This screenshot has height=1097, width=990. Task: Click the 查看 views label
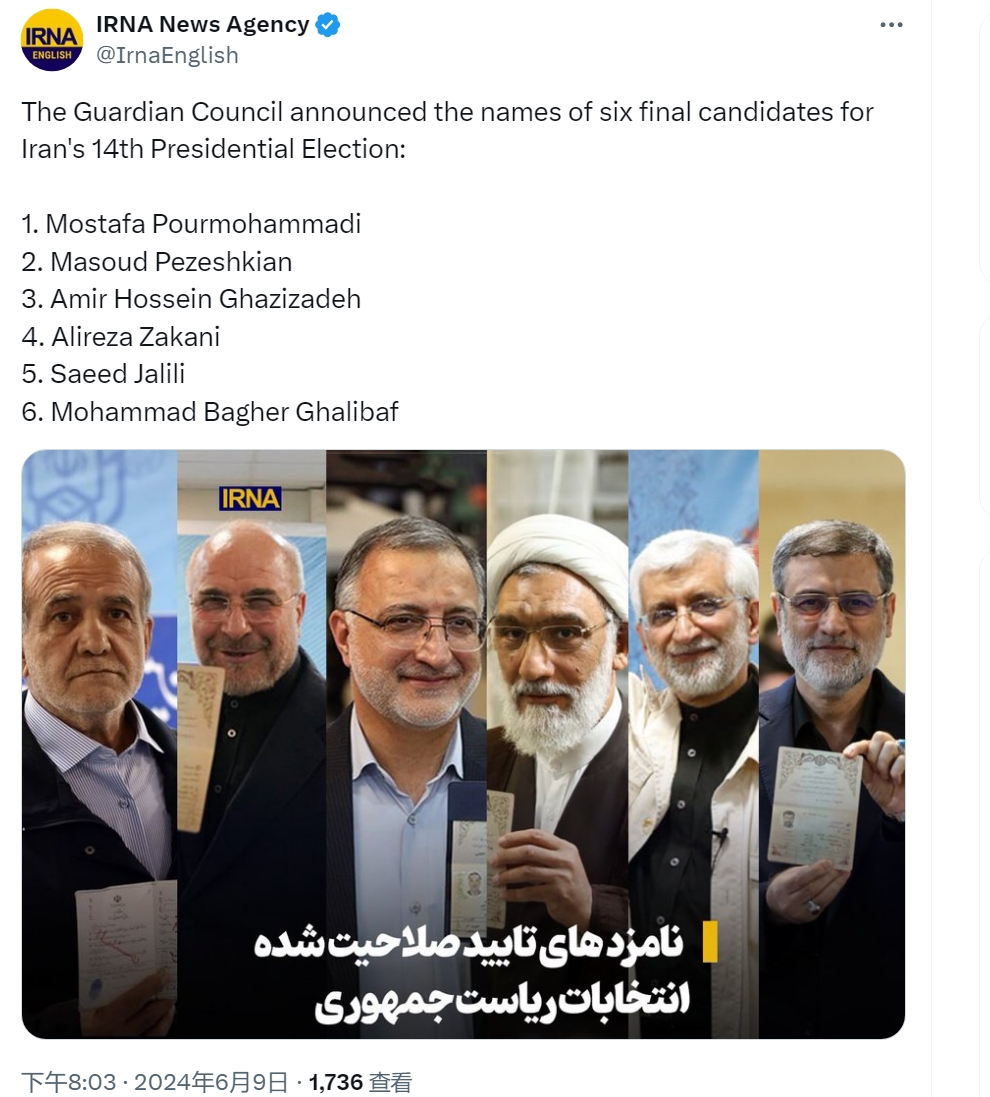click(390, 1082)
